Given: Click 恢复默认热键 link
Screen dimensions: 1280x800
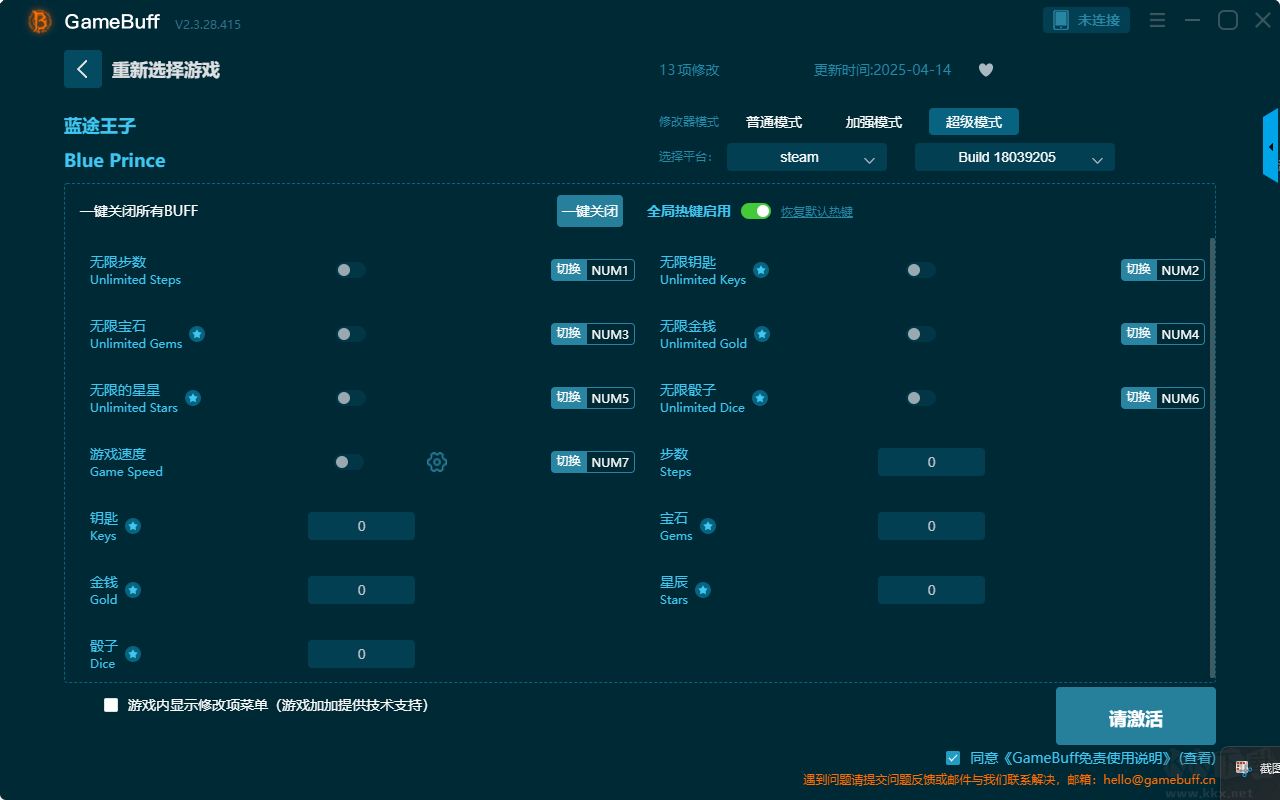Looking at the screenshot, I should tap(817, 212).
